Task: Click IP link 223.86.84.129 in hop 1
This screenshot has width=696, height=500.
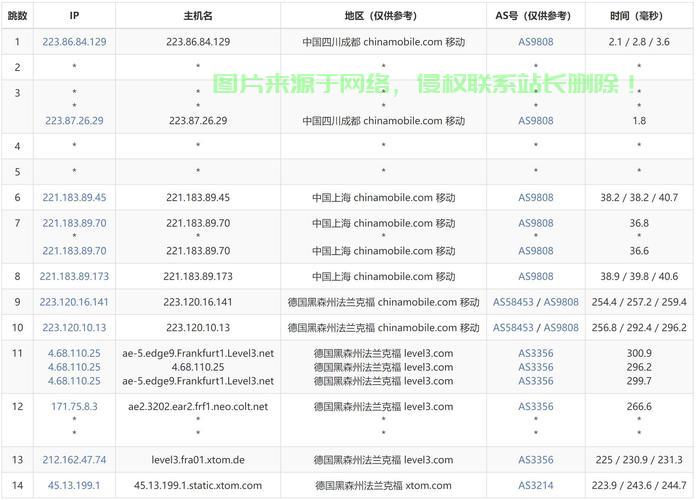Action: pyautogui.click(x=74, y=42)
